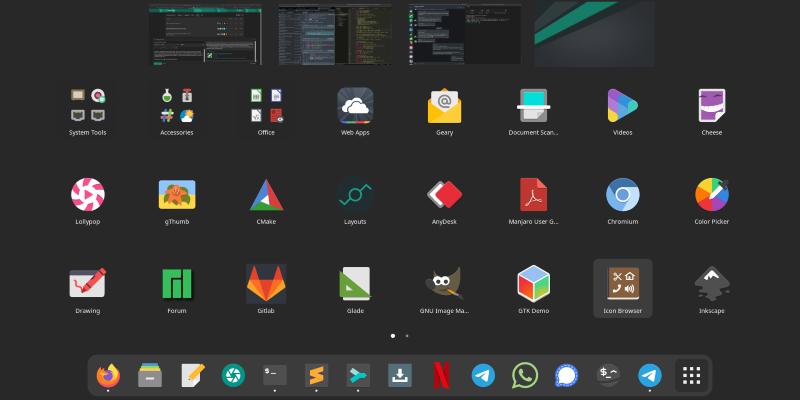The image size is (800, 400).
Task: Open WhatsApp from the dock
Action: tap(524, 375)
